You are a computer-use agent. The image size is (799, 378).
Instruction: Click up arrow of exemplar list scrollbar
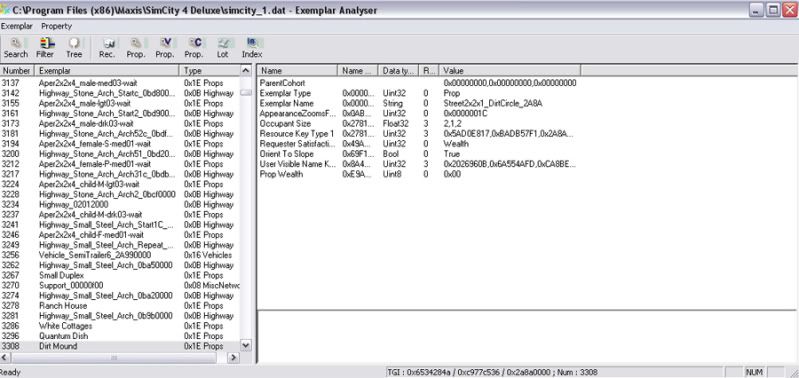click(x=246, y=71)
